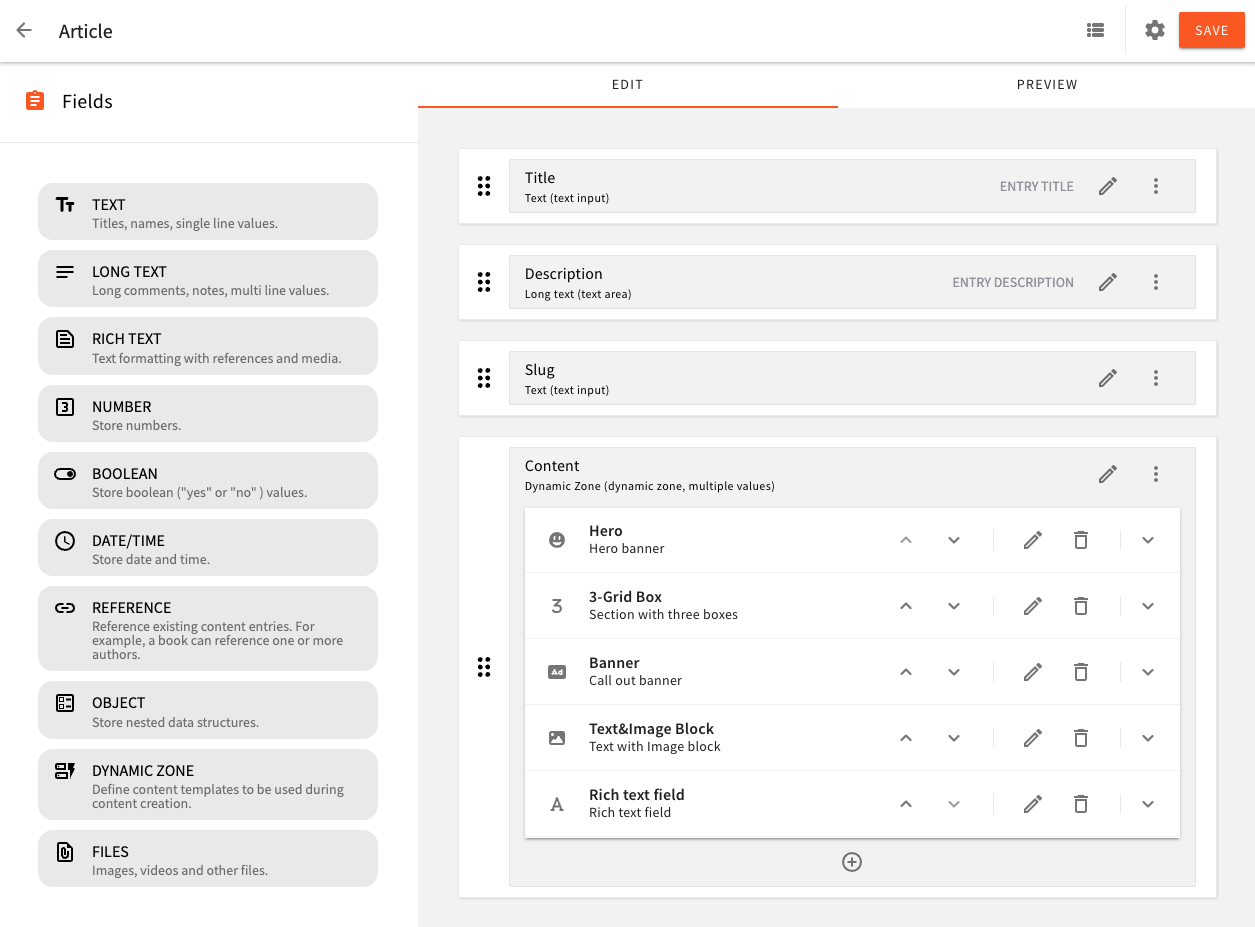Expand the Rich text field template details
Image resolution: width=1255 pixels, height=927 pixels.
[1147, 804]
